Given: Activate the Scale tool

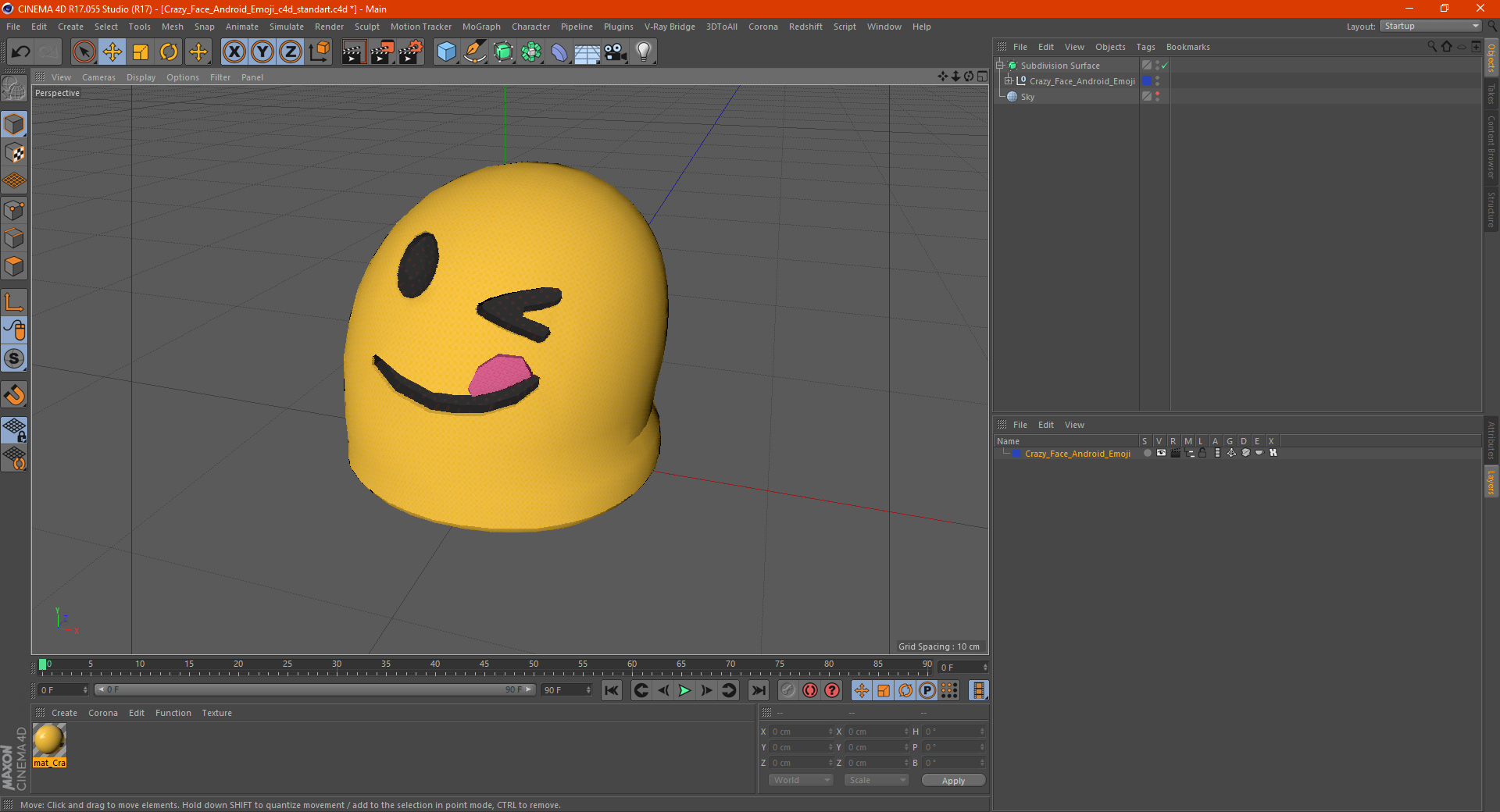Looking at the screenshot, I should tap(141, 52).
